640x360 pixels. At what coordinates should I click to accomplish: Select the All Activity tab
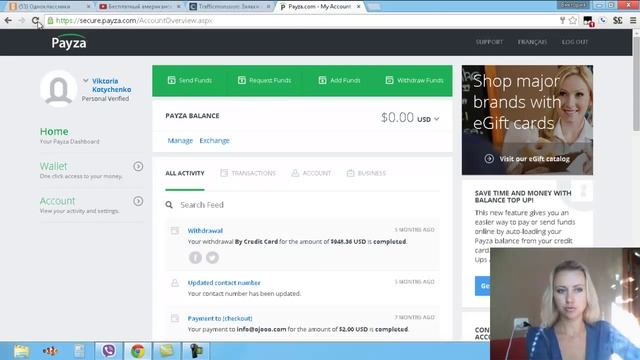tap(184, 173)
